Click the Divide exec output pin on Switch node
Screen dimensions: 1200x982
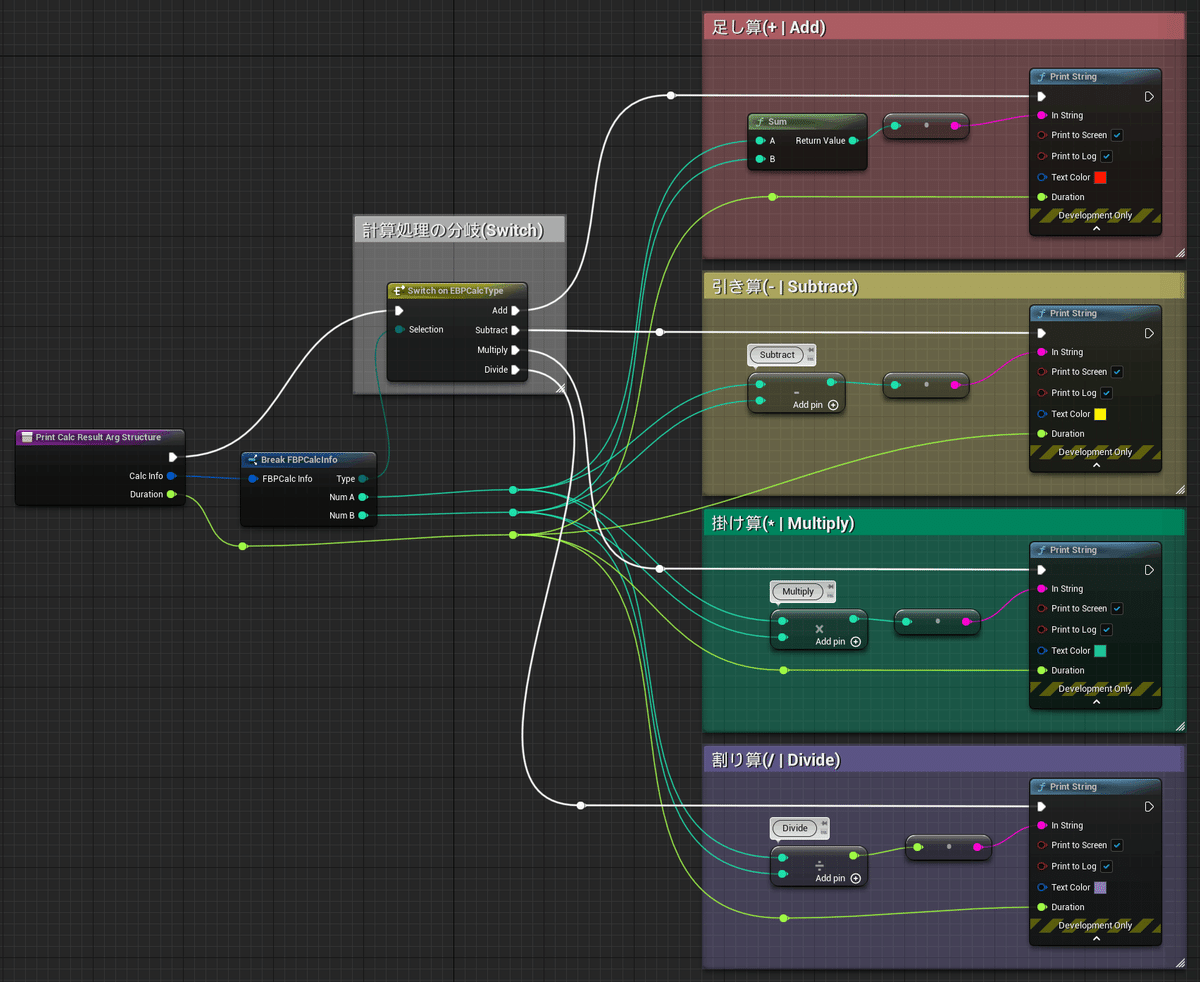coord(515,370)
